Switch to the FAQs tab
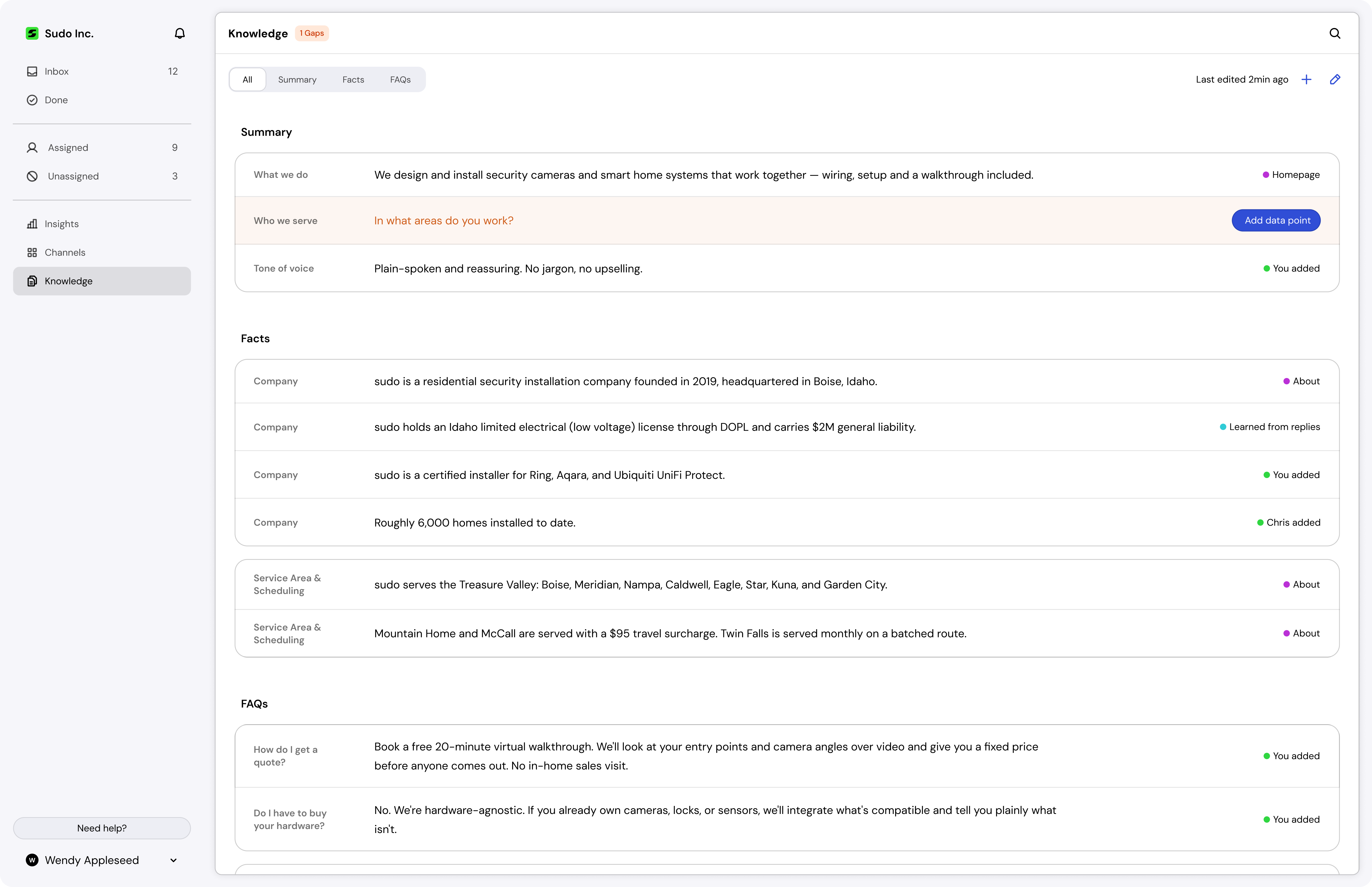The width and height of the screenshot is (1372, 887). [x=400, y=79]
